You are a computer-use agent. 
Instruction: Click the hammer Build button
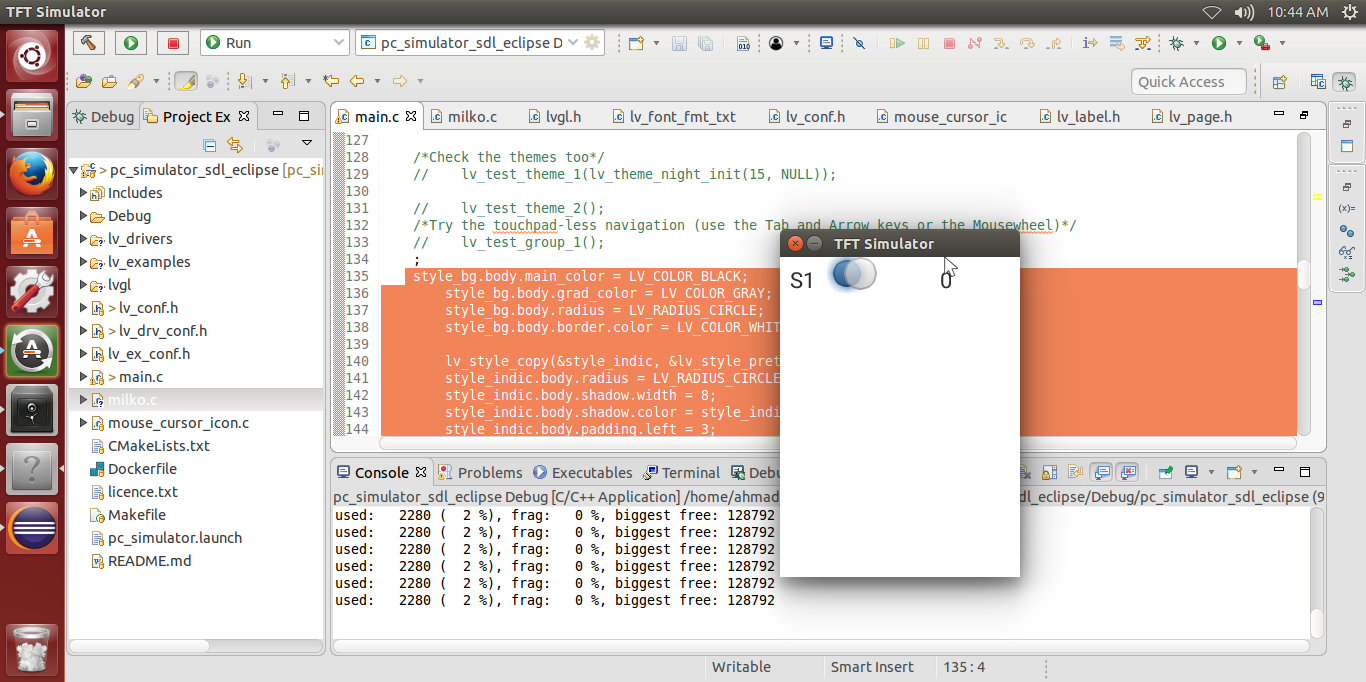pyautogui.click(x=89, y=43)
